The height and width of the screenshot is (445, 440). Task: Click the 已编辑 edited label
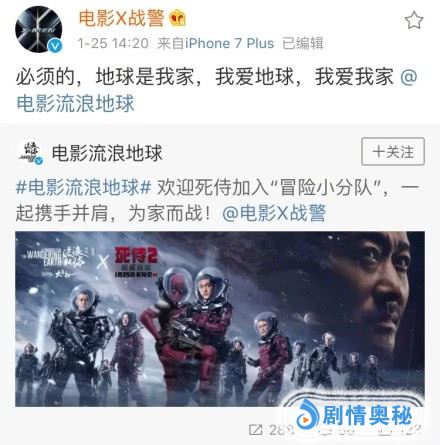[303, 43]
